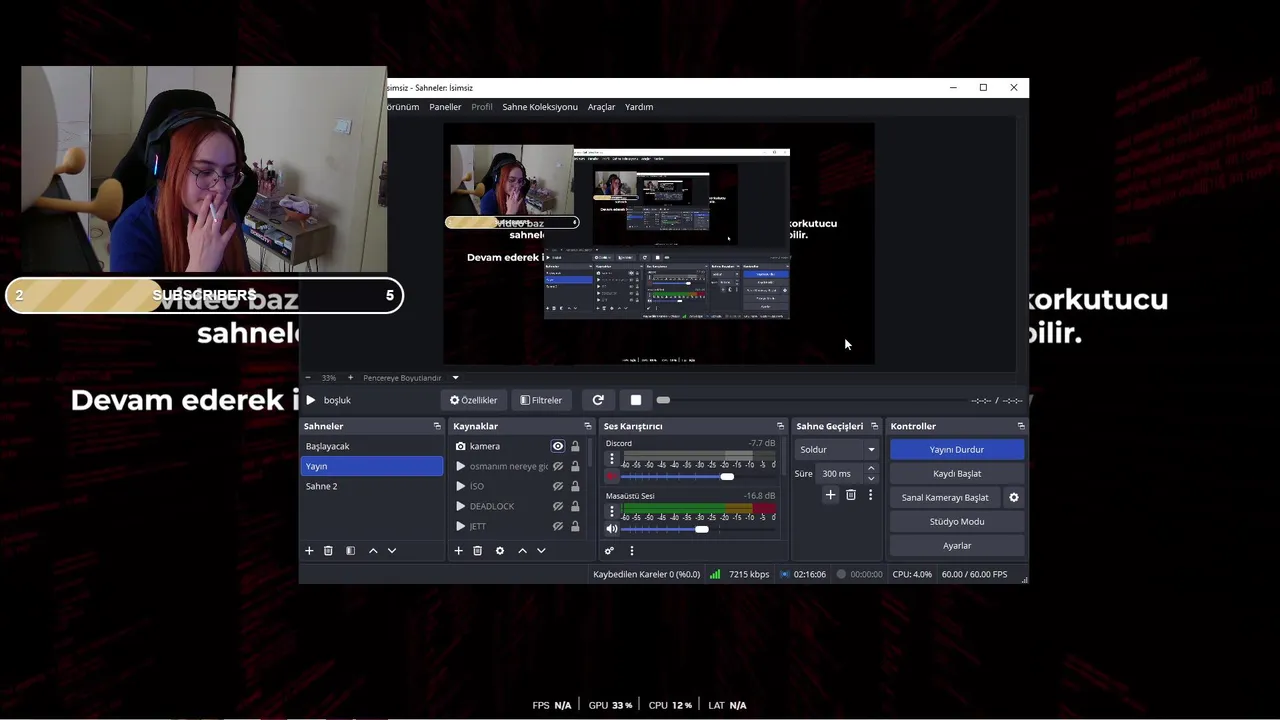The width and height of the screenshot is (1280, 720).
Task: Open Filtreler for the selected source
Action: (541, 400)
